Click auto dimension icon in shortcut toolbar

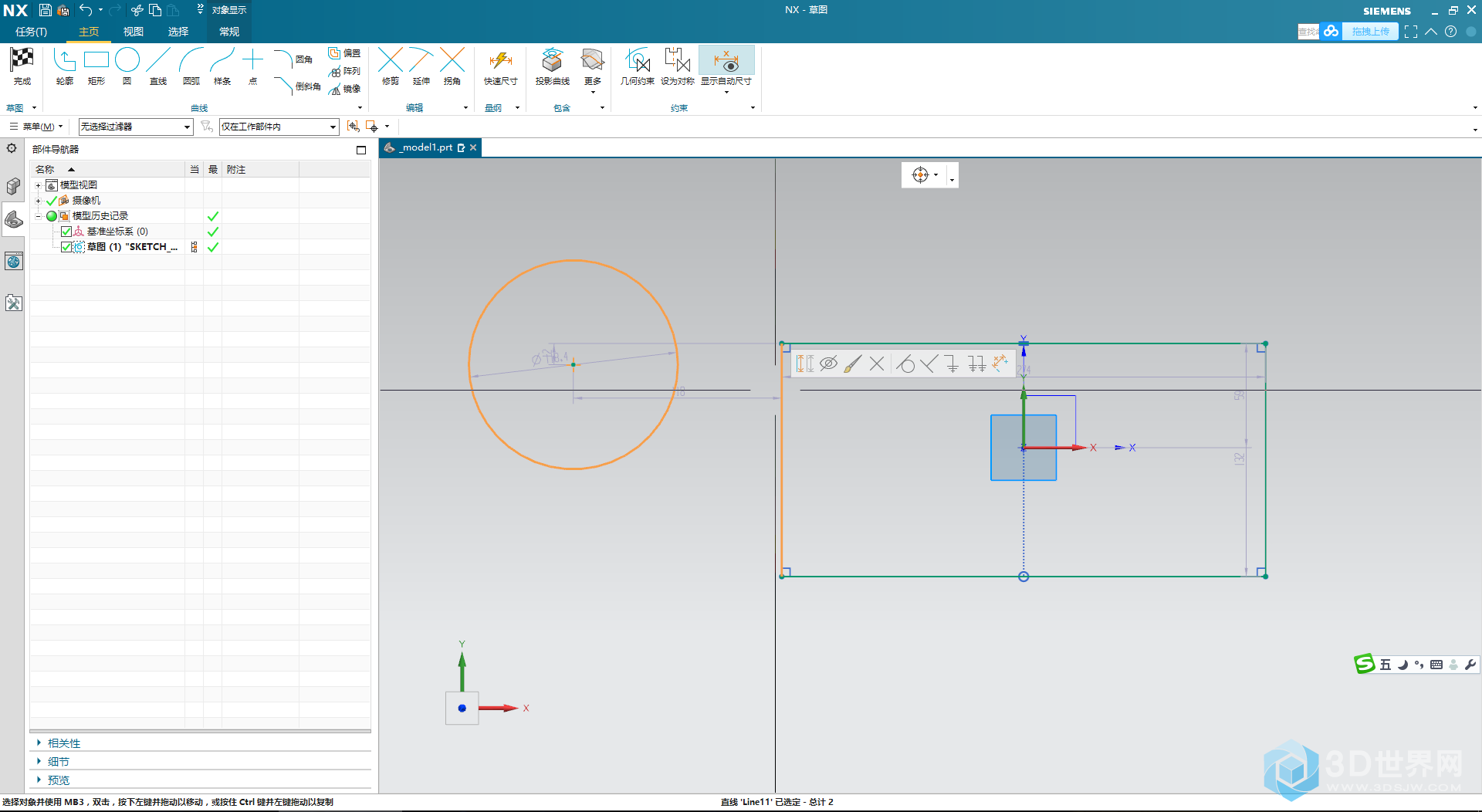pos(1000,363)
